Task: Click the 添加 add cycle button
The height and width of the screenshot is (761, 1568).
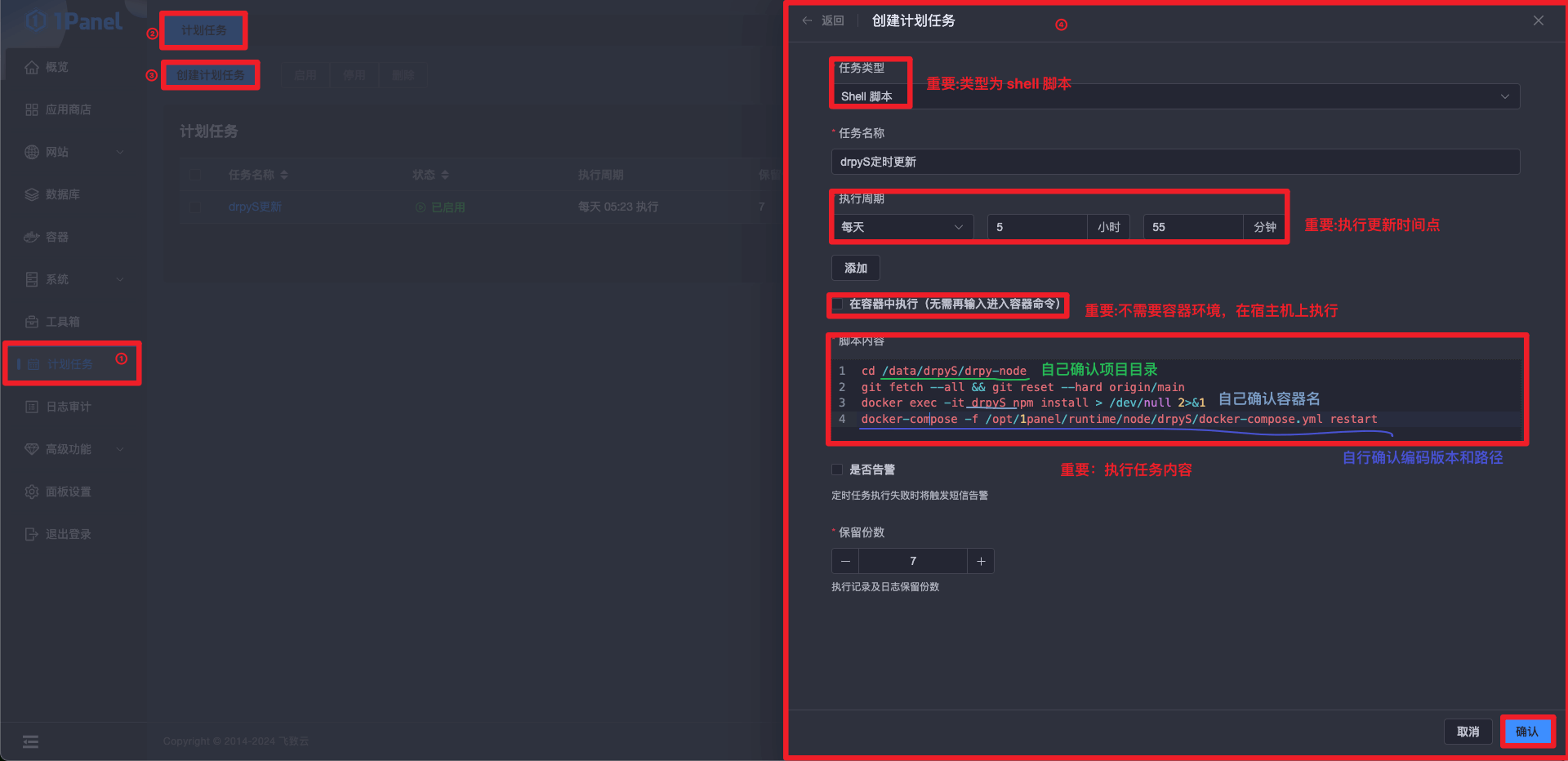Action: (855, 268)
